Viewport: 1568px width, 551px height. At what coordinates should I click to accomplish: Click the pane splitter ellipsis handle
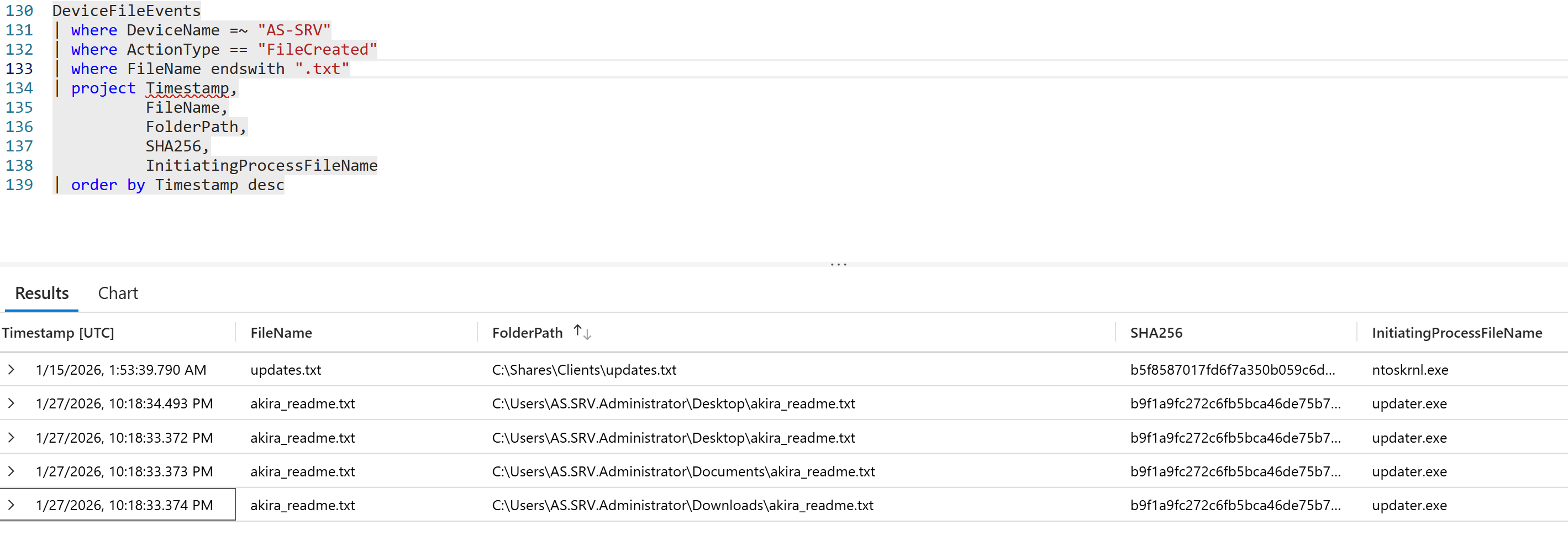pos(838,264)
